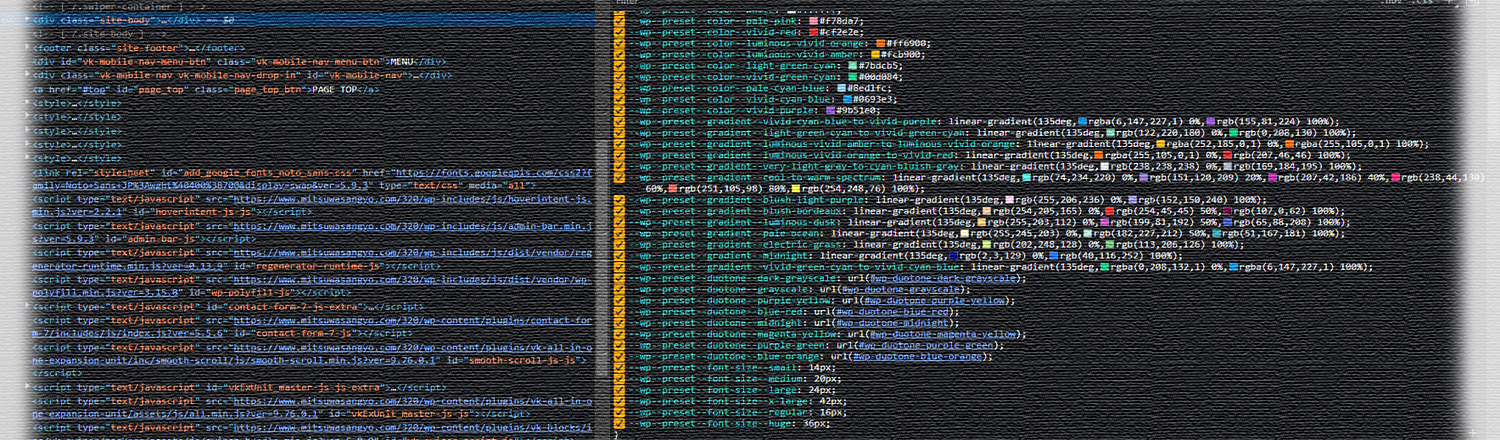Open the #00d084 vivid green cyan swatch
The image size is (1500, 440).
coord(852,77)
